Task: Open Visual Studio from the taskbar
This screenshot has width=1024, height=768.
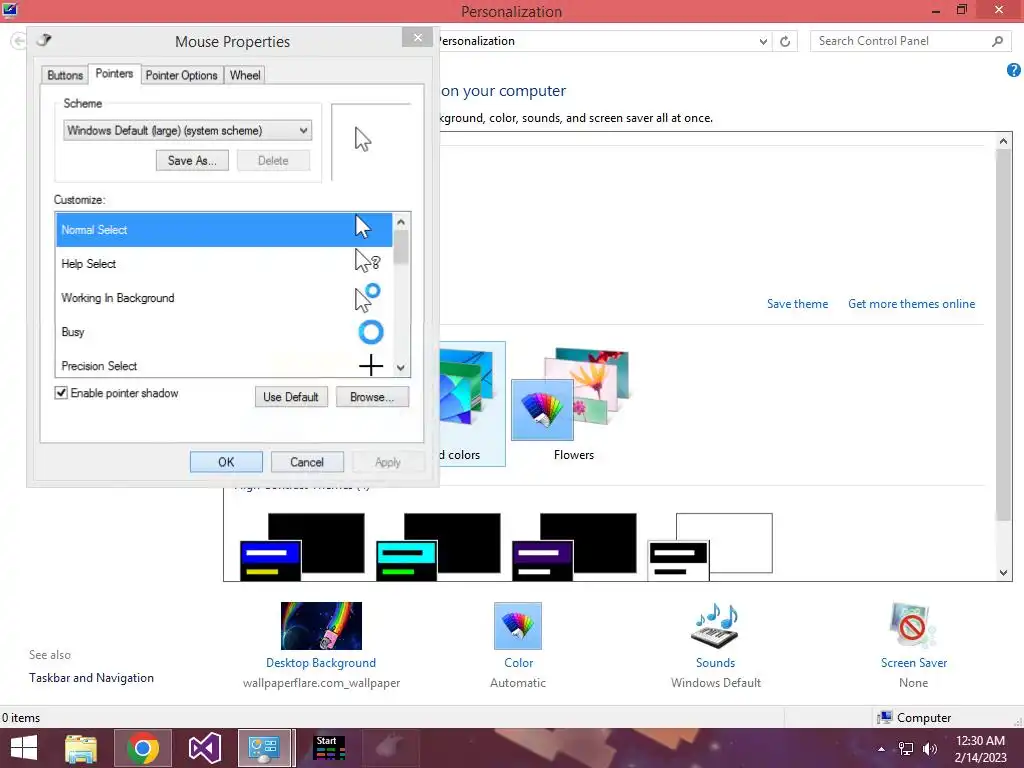Action: [204, 748]
